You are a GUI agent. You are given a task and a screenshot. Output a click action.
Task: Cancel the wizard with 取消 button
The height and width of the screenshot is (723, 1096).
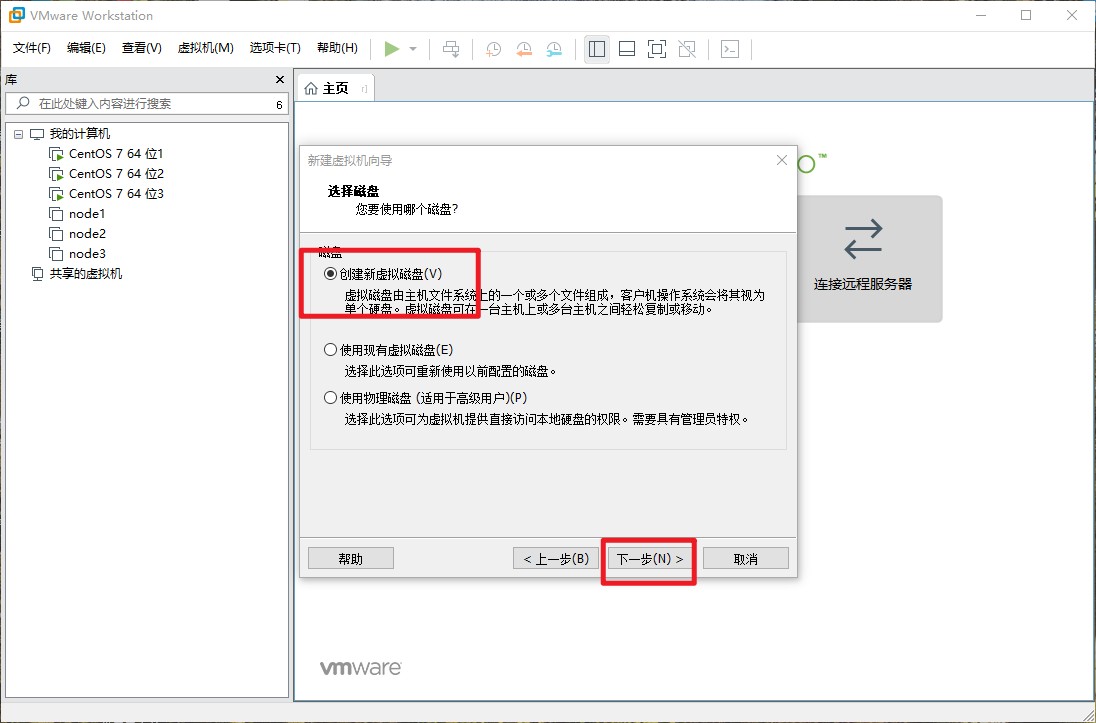[x=746, y=559]
